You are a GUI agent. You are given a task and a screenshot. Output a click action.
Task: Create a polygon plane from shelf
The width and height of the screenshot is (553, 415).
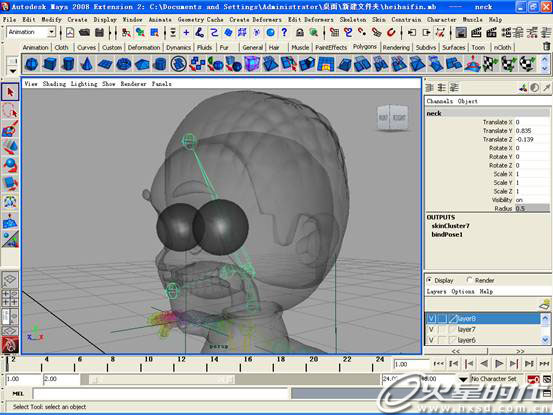coord(105,64)
